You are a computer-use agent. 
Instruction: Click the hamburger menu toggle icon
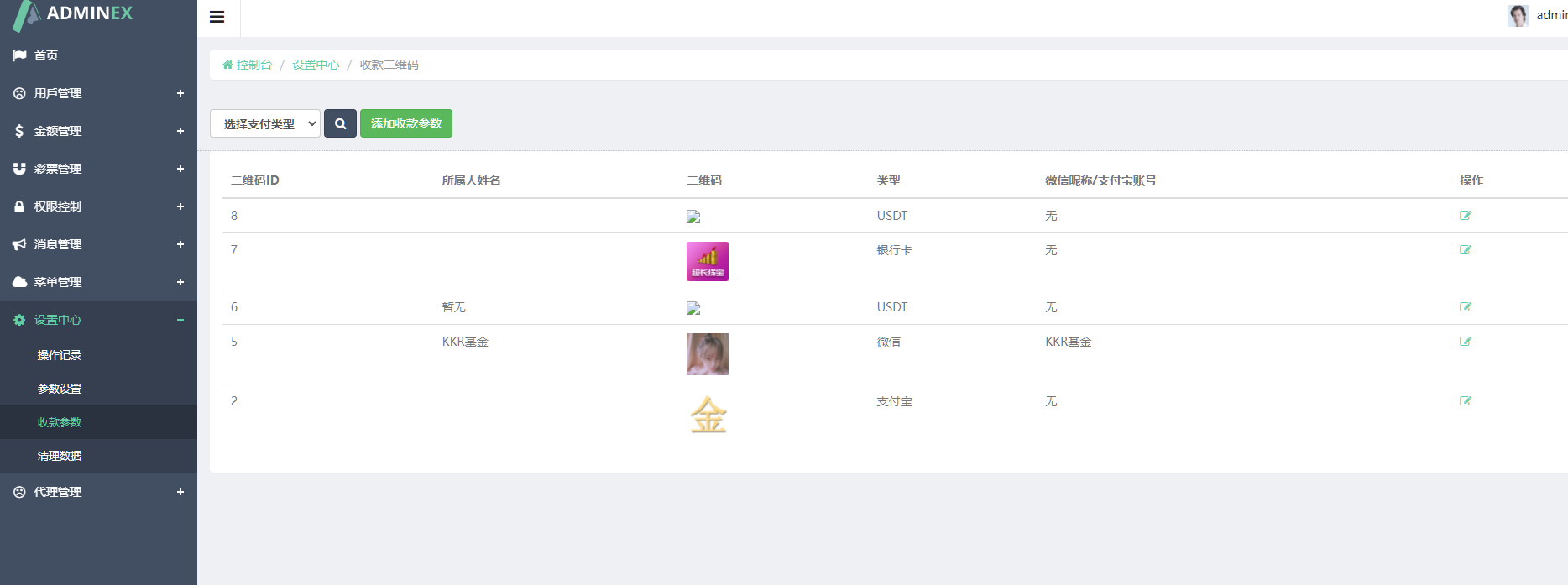pyautogui.click(x=217, y=17)
